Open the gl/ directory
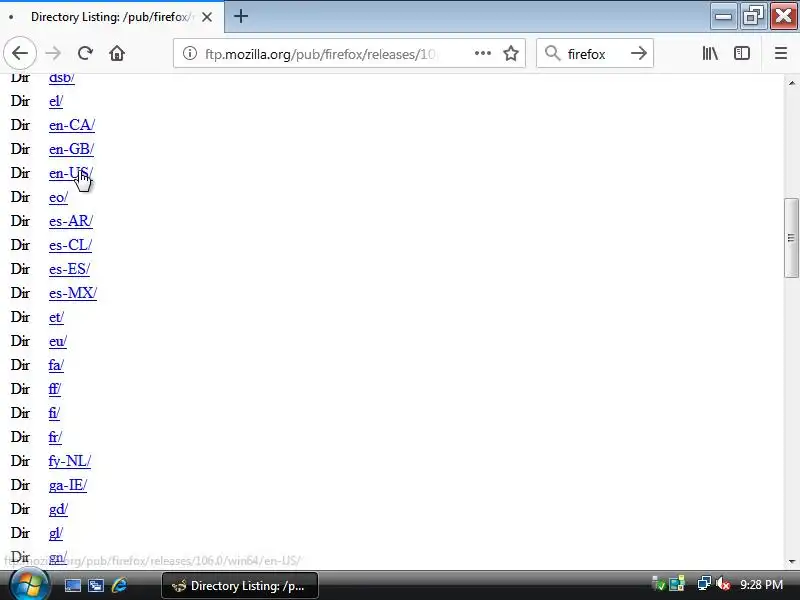This screenshot has height=600, width=800. (x=56, y=533)
